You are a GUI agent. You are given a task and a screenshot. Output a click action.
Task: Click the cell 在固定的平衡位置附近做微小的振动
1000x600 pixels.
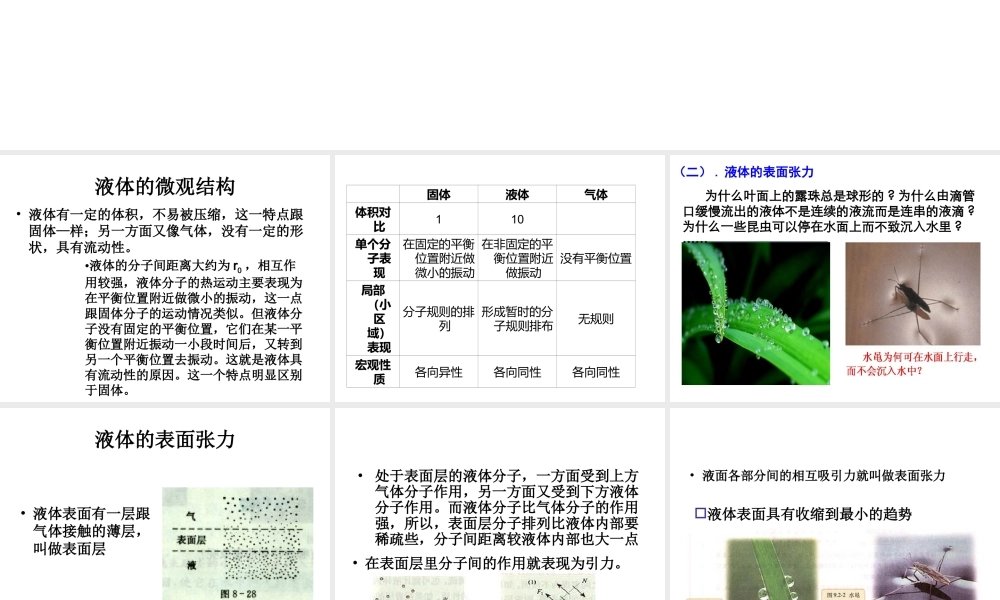coord(438,258)
